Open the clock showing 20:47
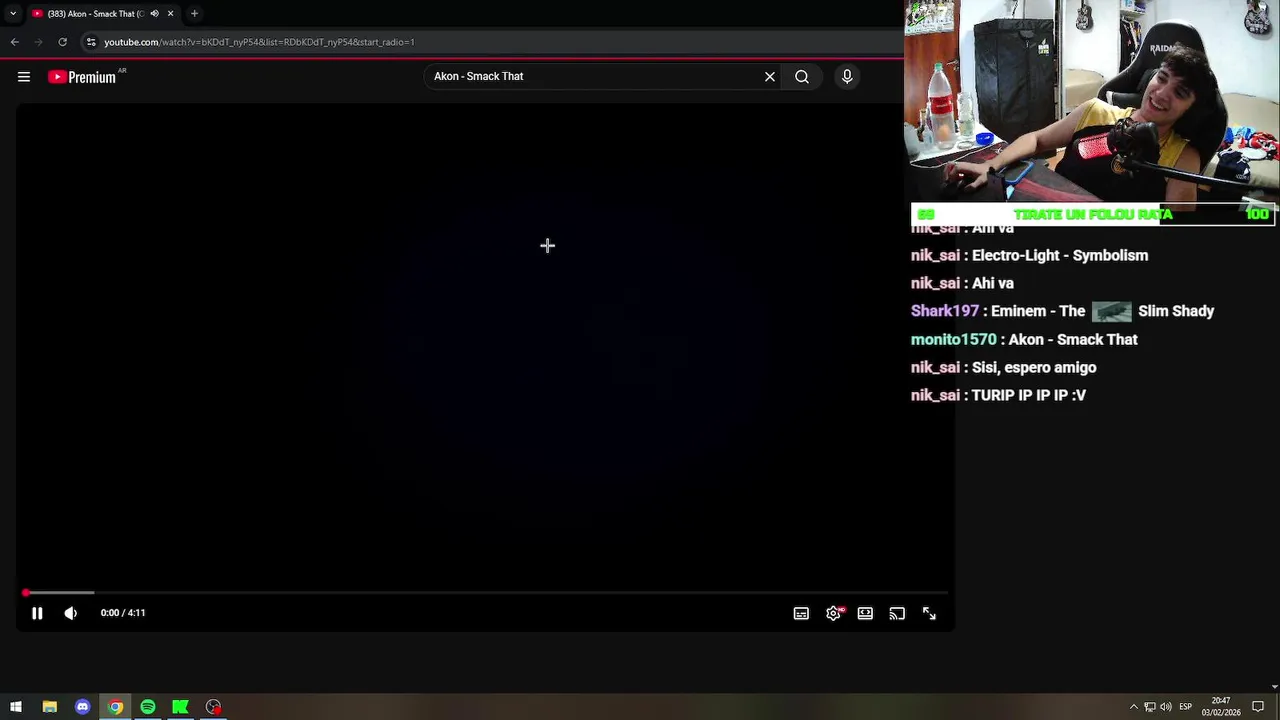The width and height of the screenshot is (1280, 720). pyautogui.click(x=1221, y=707)
